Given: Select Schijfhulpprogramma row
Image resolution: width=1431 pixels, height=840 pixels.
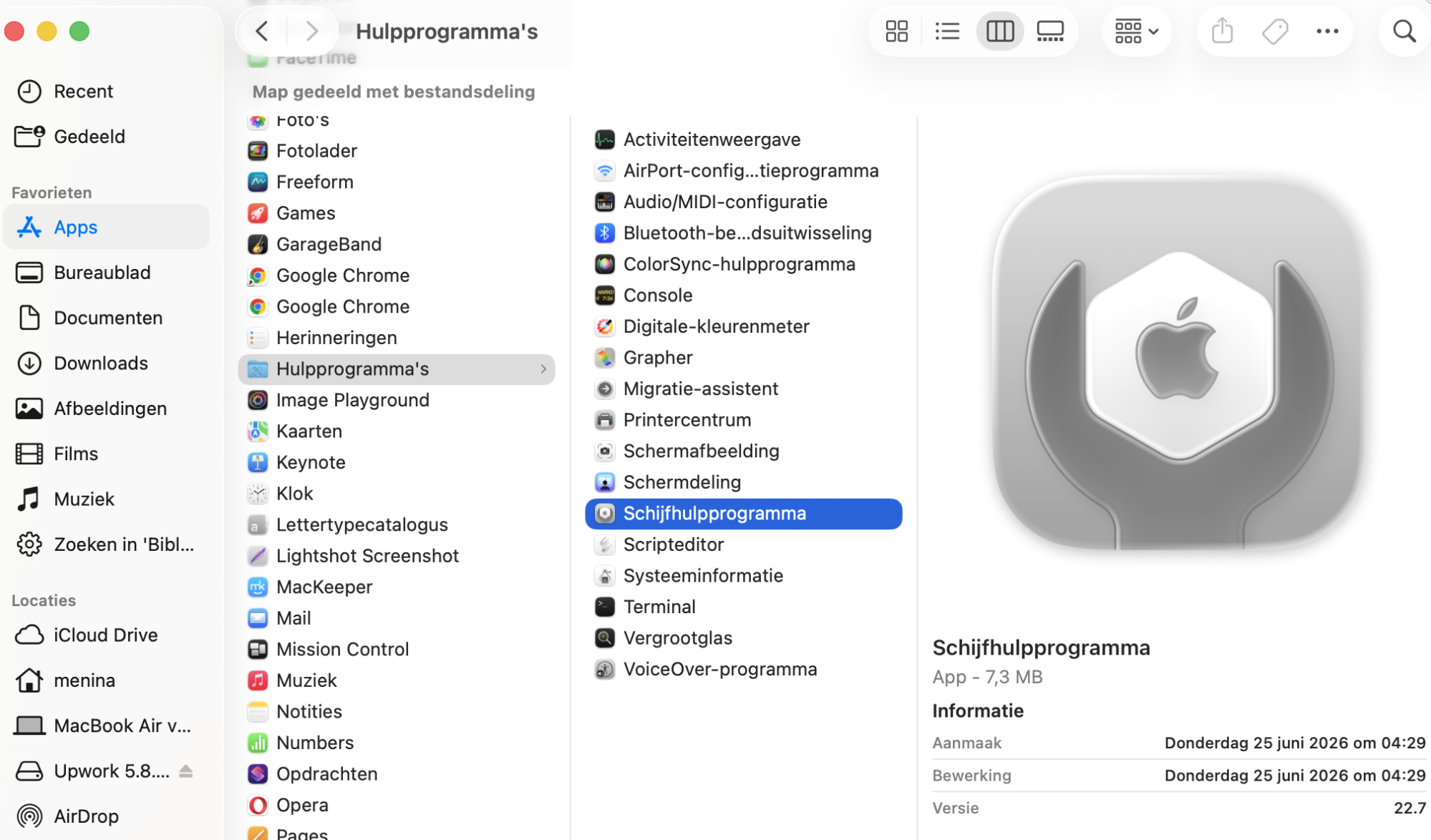Looking at the screenshot, I should coord(743,513).
